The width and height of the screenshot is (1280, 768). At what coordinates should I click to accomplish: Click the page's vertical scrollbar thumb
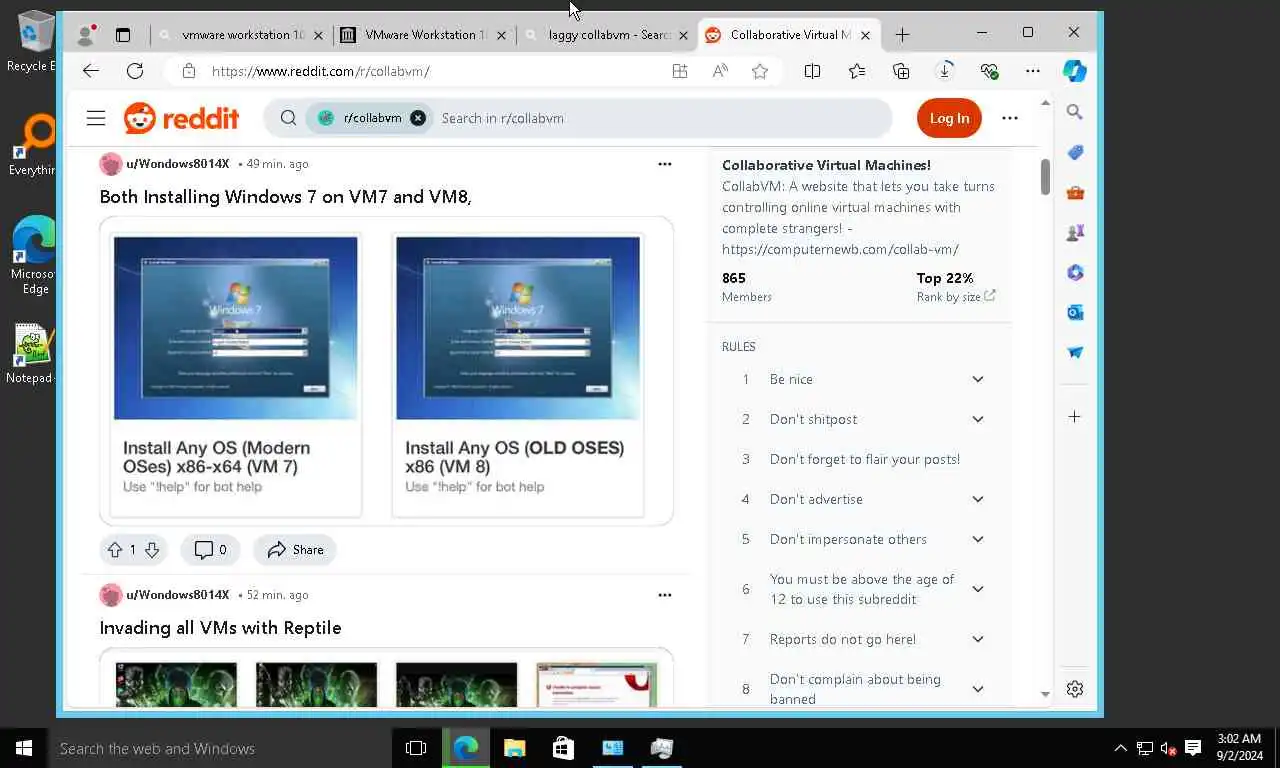coord(1045,177)
